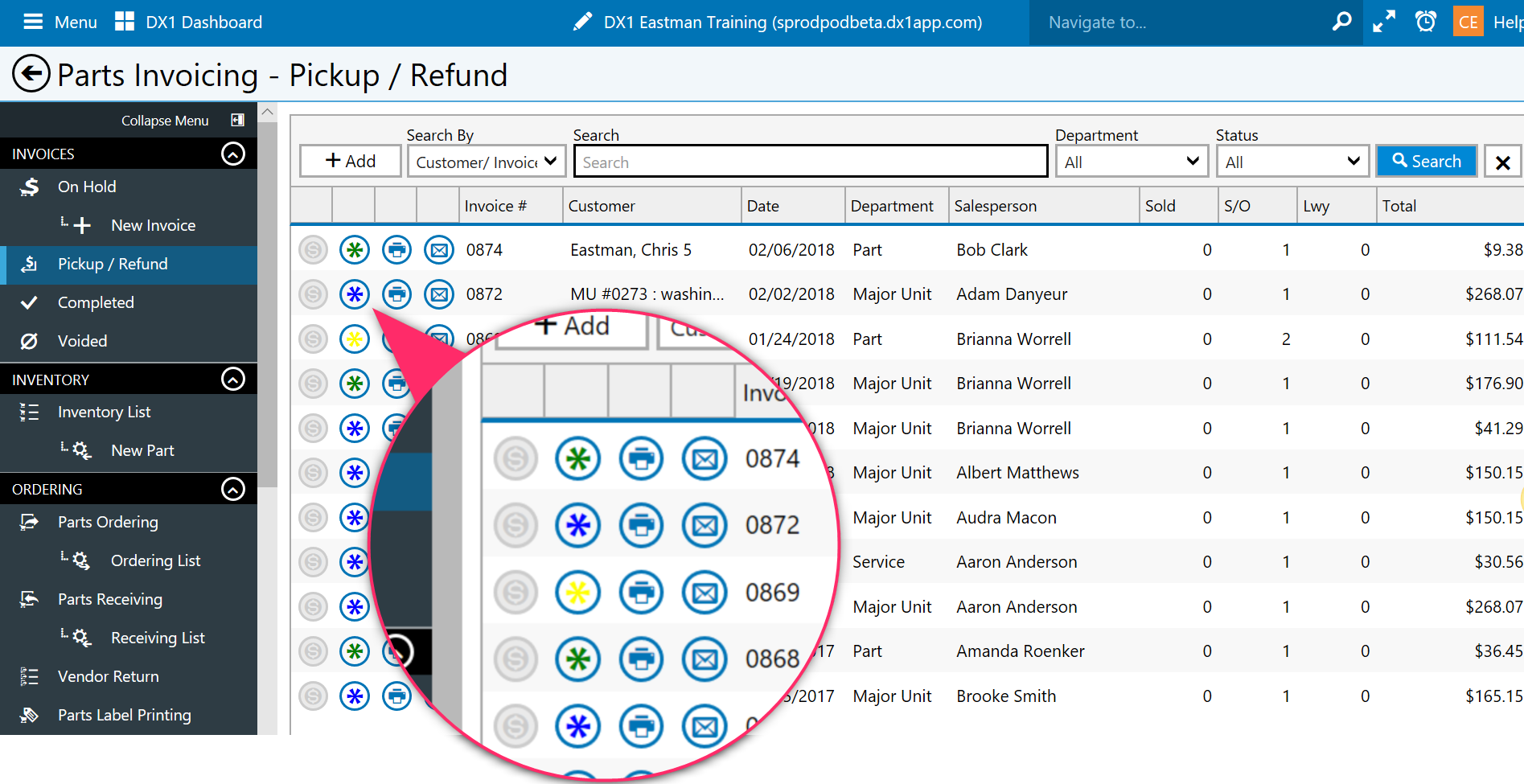Email invoice 0874 using the envelope icon
Screen dimensions: 1524x784
[x=439, y=250]
